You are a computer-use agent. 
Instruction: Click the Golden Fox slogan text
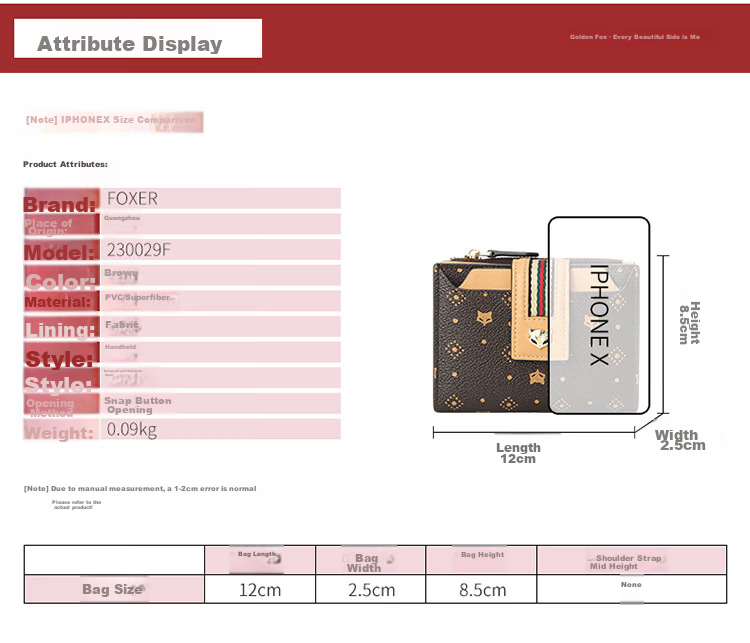pos(634,37)
